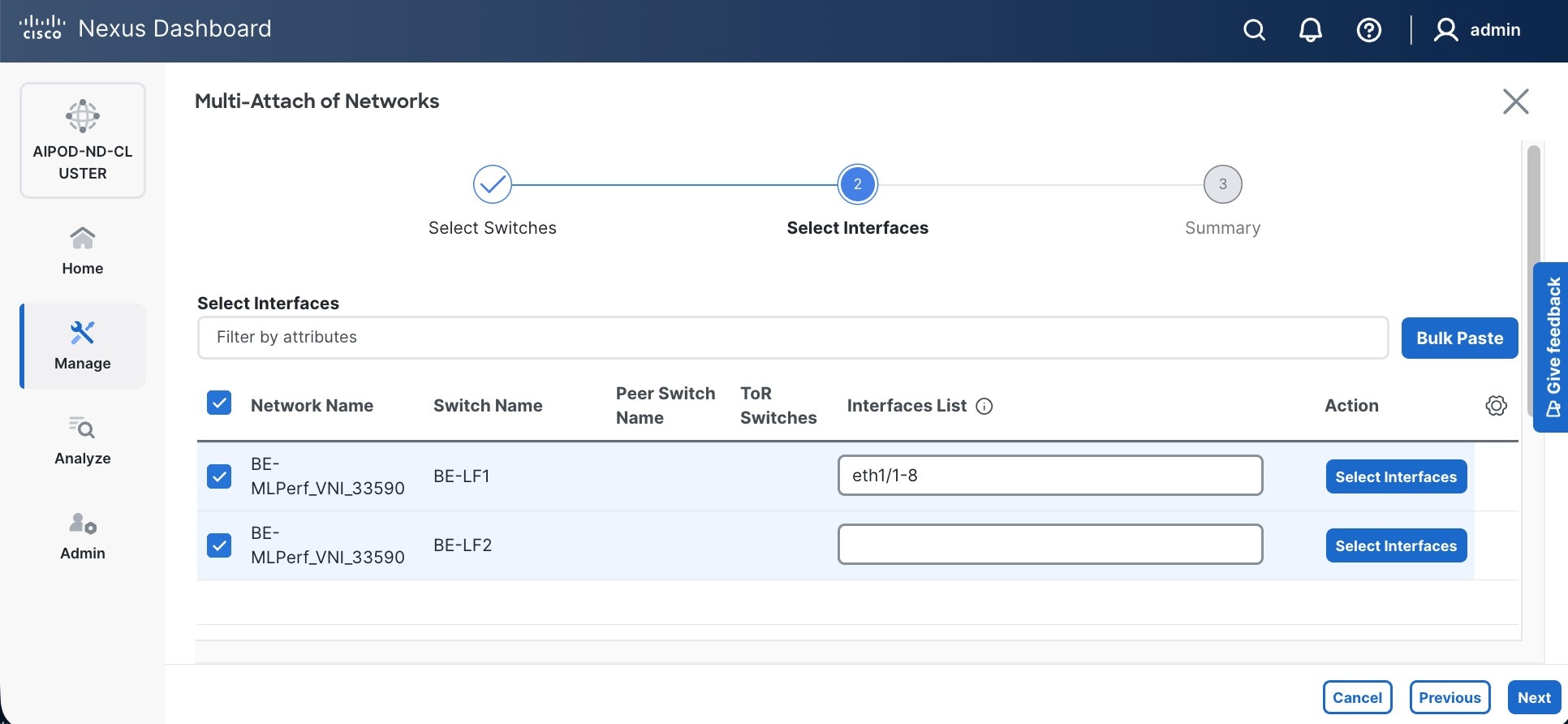This screenshot has width=1568, height=724.
Task: Go back to Select Switches step
Action: coord(492,185)
